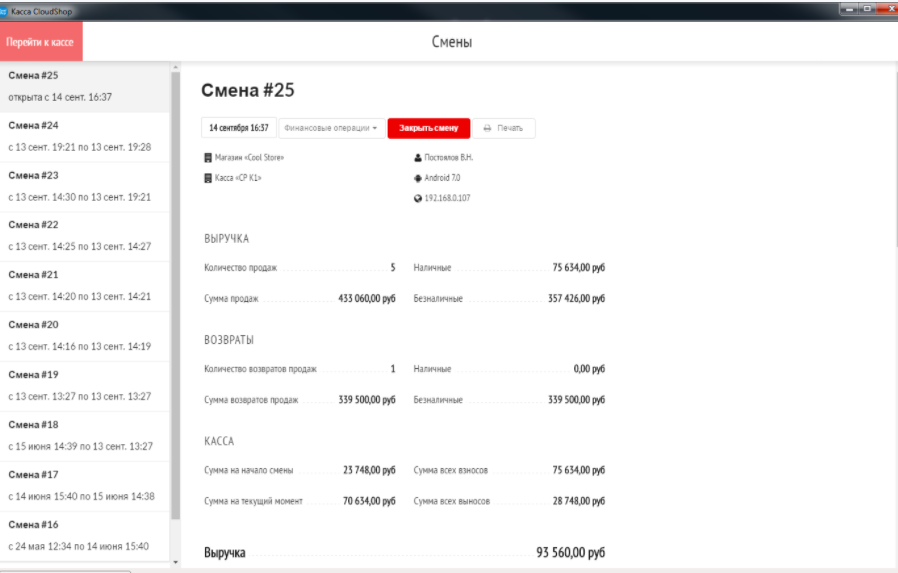Click the globe icon beside 192.168.0.107

(418, 199)
